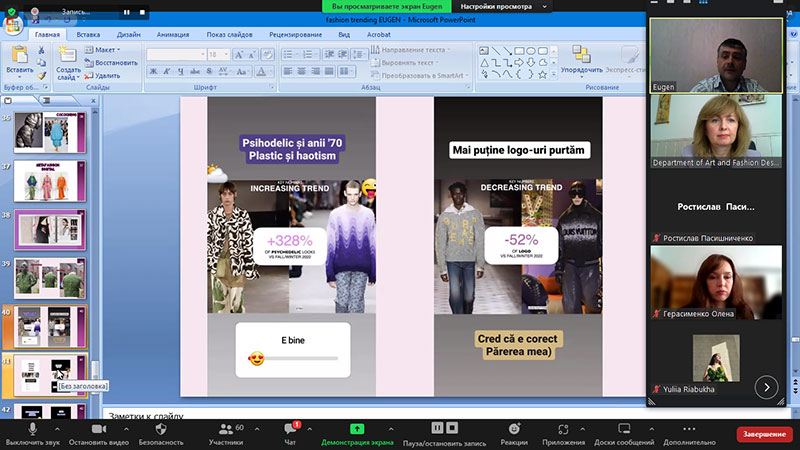The width and height of the screenshot is (800, 450).
Task: Click Демонстрация экрана share screen button
Action: point(357,434)
